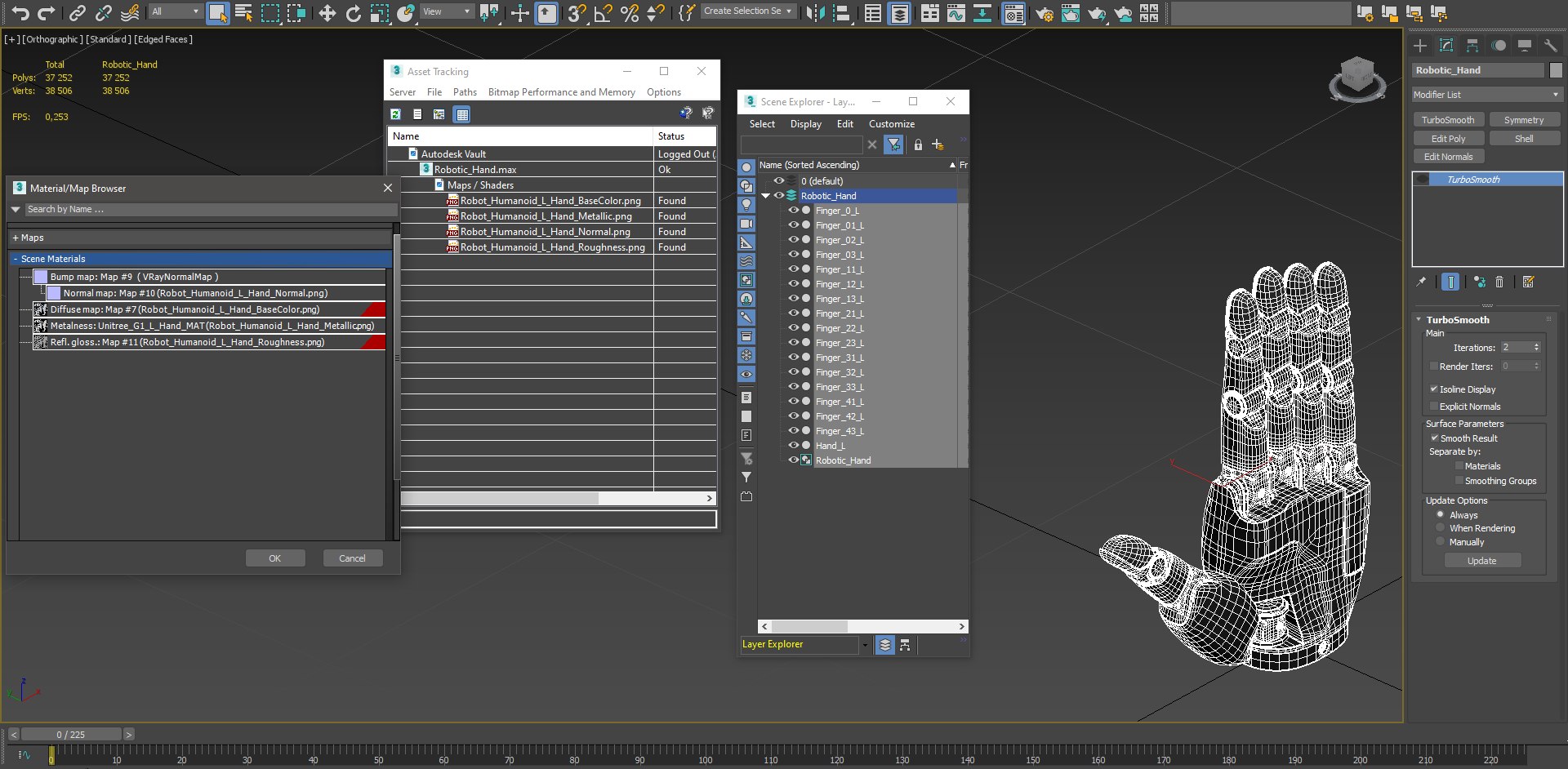Activate the Select Object tool
Screen dimensions: 1568x769
(217, 12)
